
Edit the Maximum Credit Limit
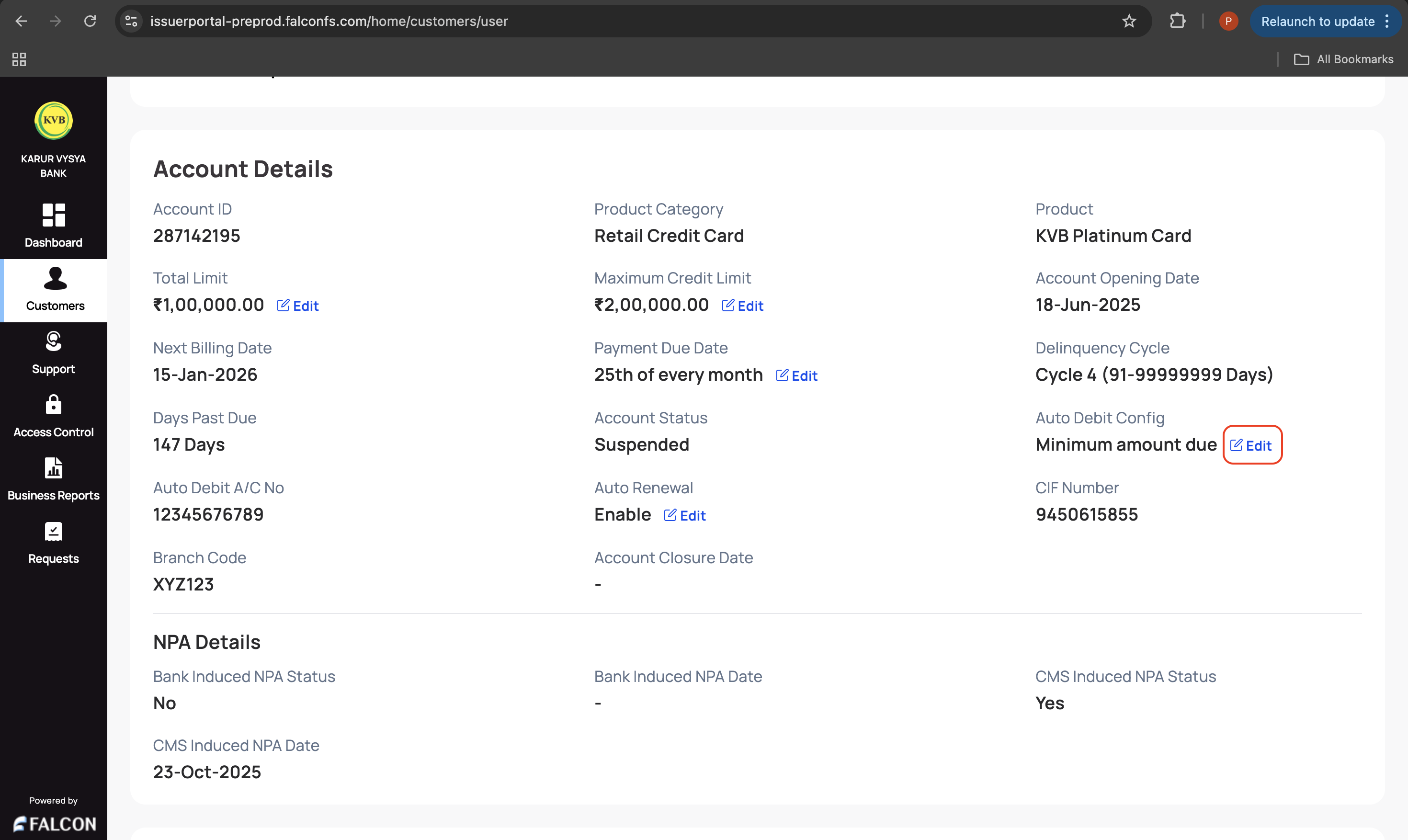[742, 306]
